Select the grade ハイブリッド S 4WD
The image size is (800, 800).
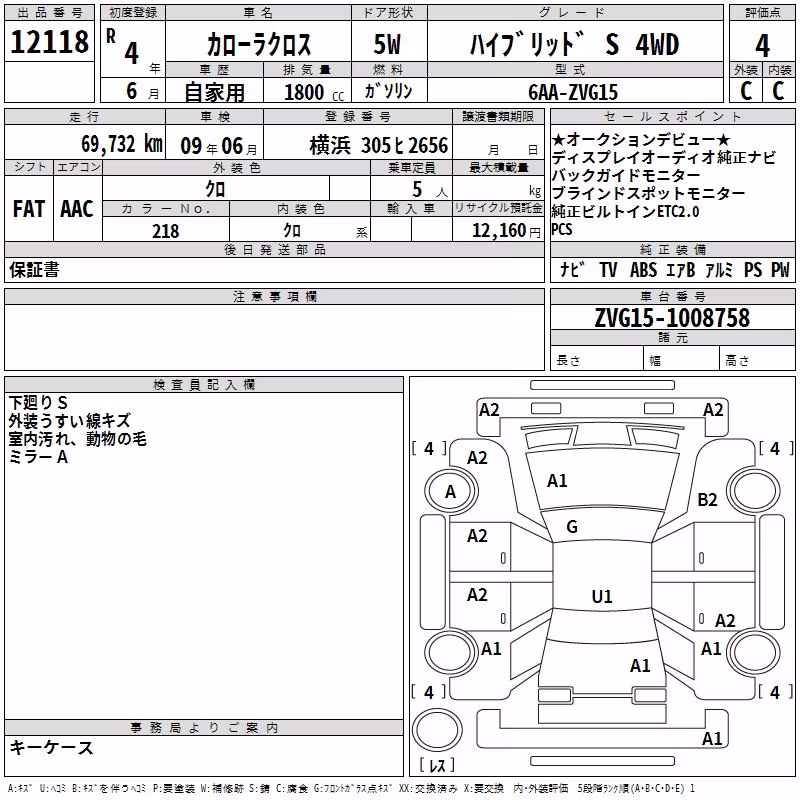pyautogui.click(x=574, y=44)
